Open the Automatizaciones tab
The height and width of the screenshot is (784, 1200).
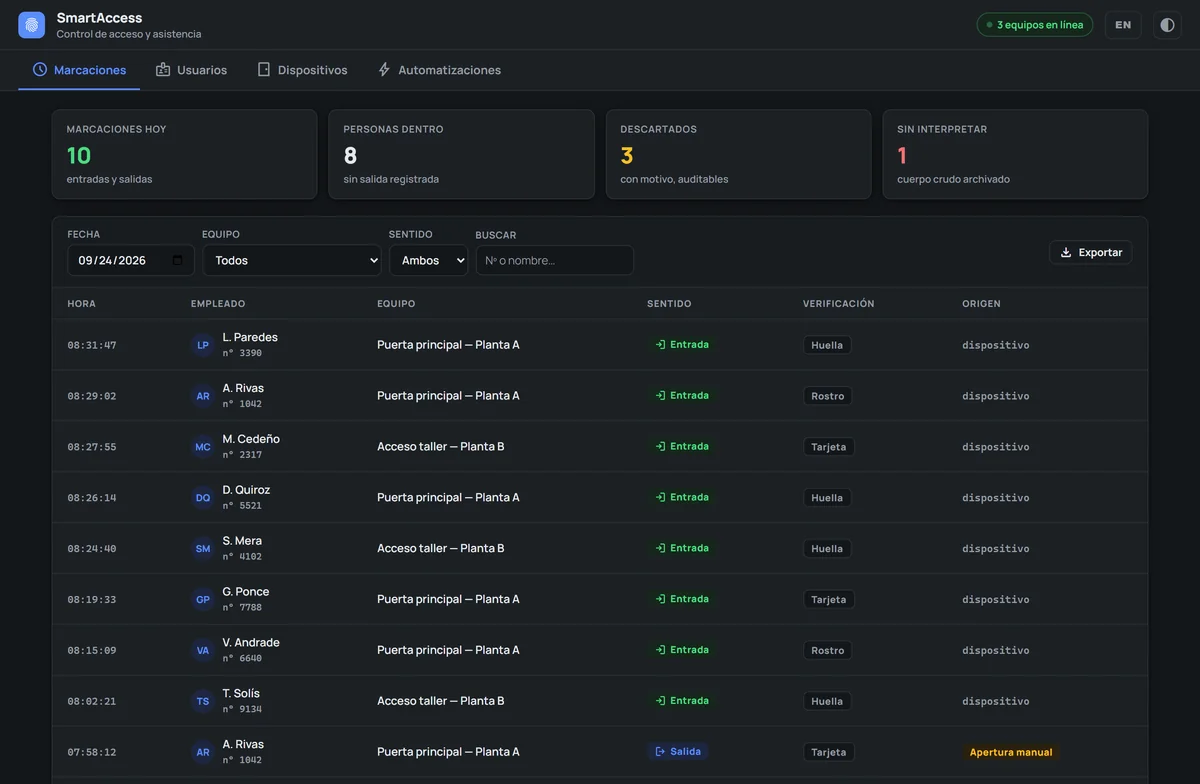click(x=439, y=70)
